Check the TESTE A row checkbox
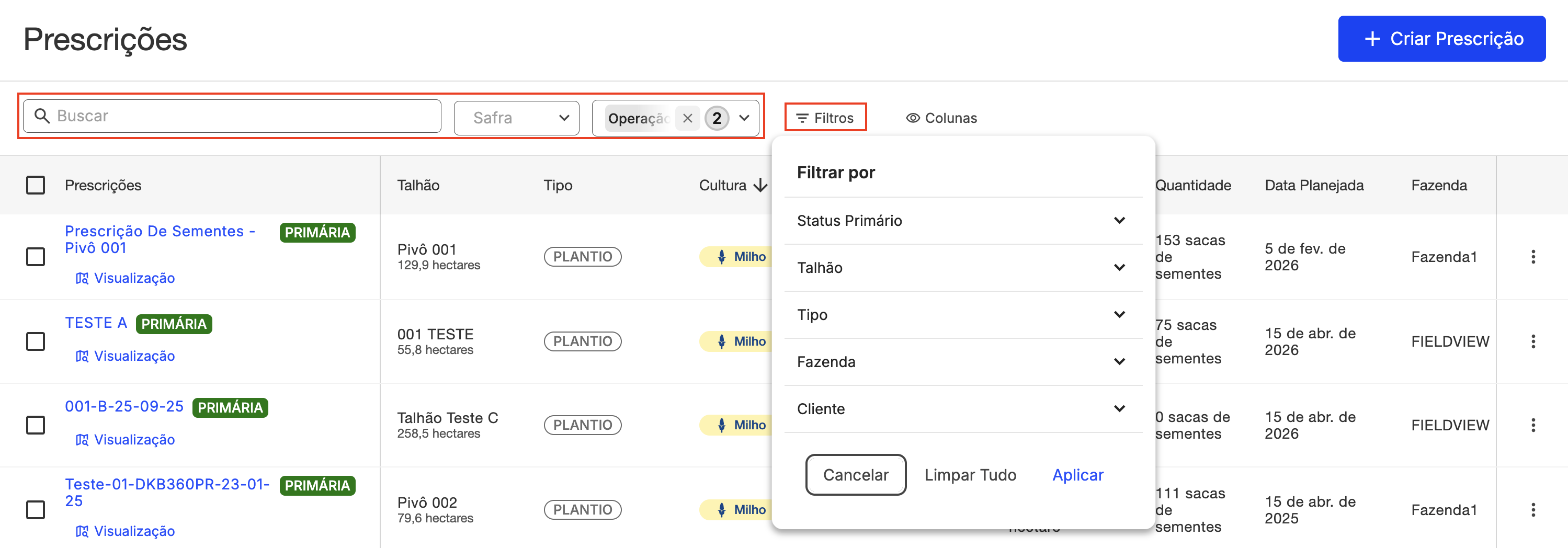This screenshot has height=548, width=1568. click(36, 341)
